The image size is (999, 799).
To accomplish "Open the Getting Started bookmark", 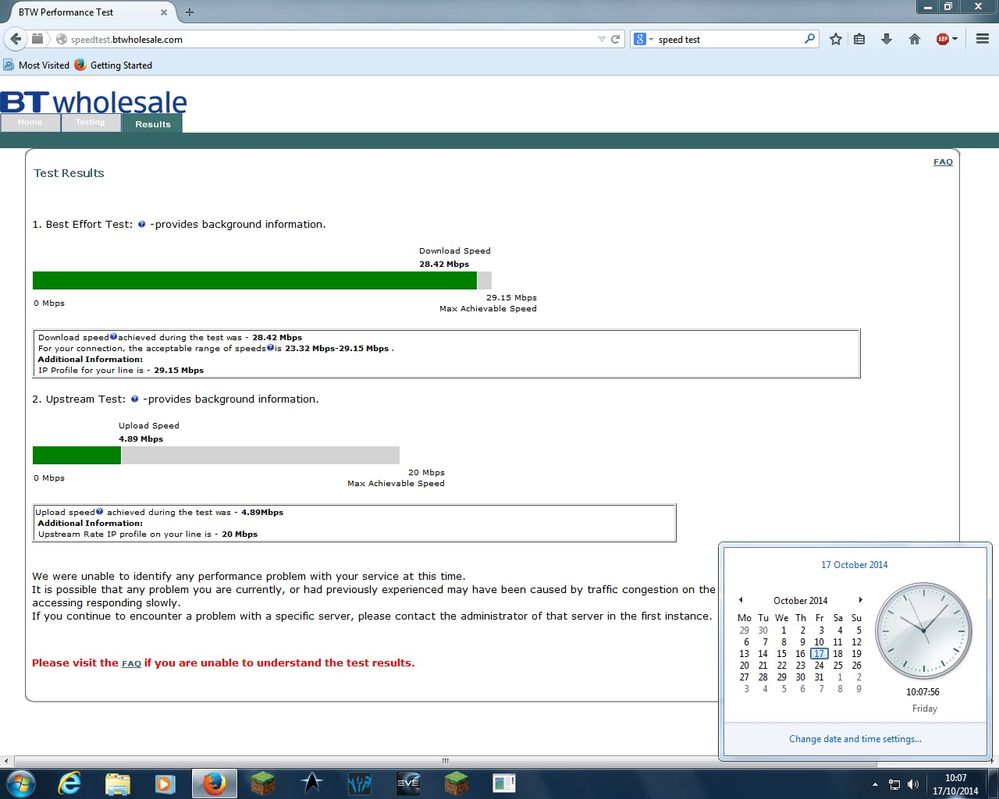I will 113,65.
